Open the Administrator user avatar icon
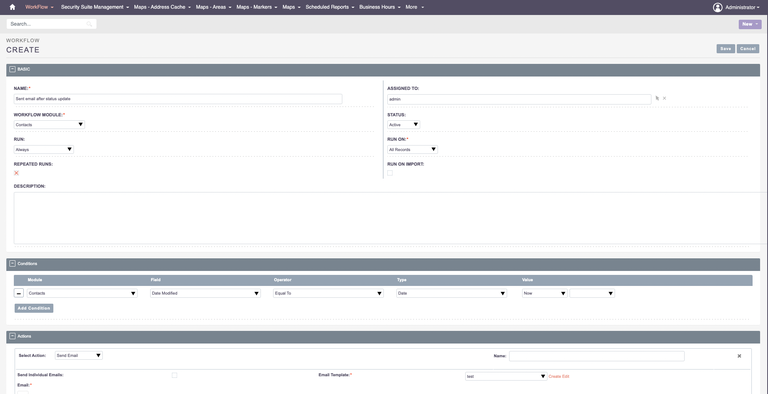Screen dimensions: 768x394 click(718, 7)
